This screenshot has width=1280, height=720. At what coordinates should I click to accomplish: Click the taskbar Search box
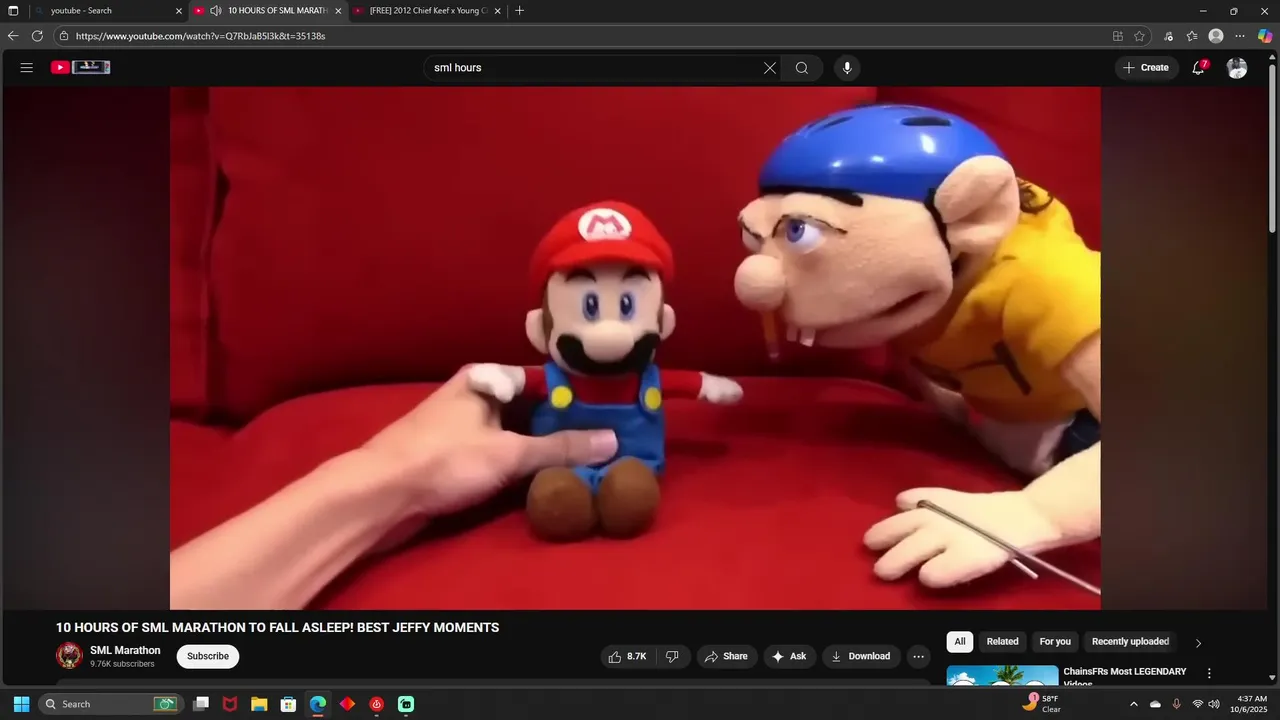[111, 704]
